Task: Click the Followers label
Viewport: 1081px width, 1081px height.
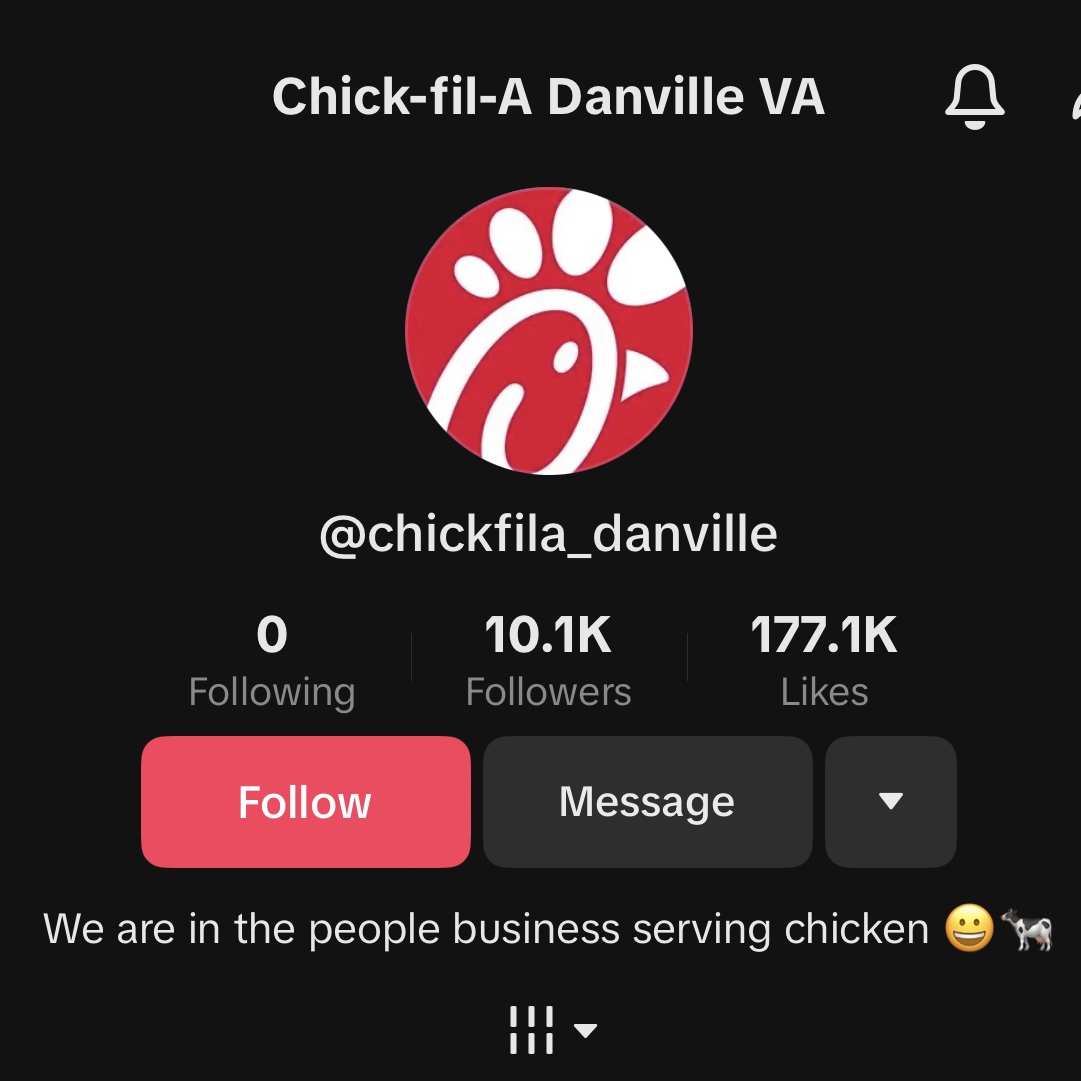Action: tap(548, 691)
